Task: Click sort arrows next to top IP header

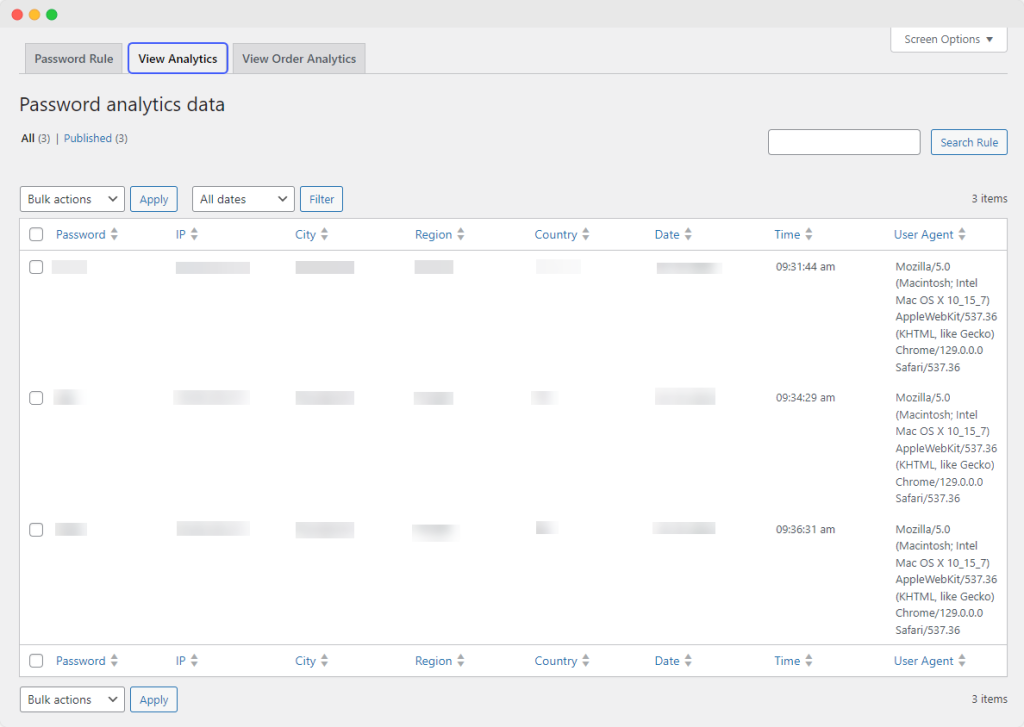Action: point(194,235)
